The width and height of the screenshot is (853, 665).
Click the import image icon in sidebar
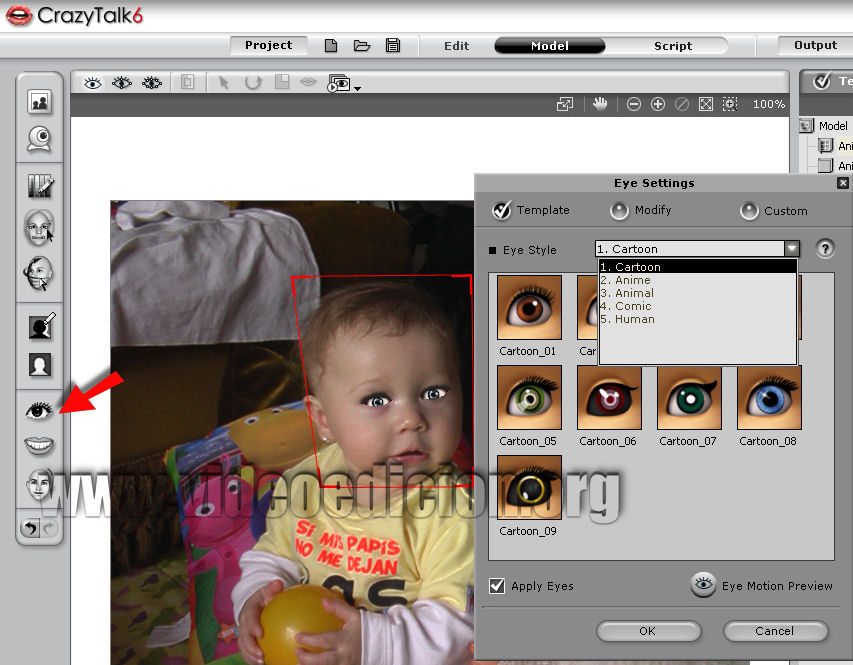coord(40,101)
